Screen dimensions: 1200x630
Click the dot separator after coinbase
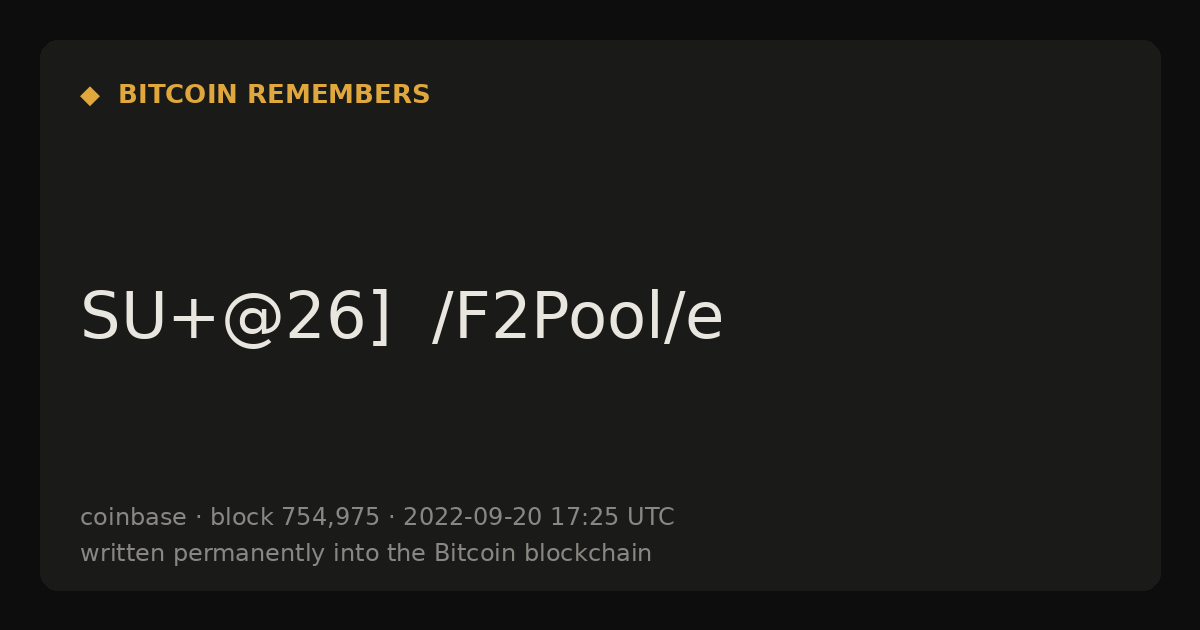198,519
